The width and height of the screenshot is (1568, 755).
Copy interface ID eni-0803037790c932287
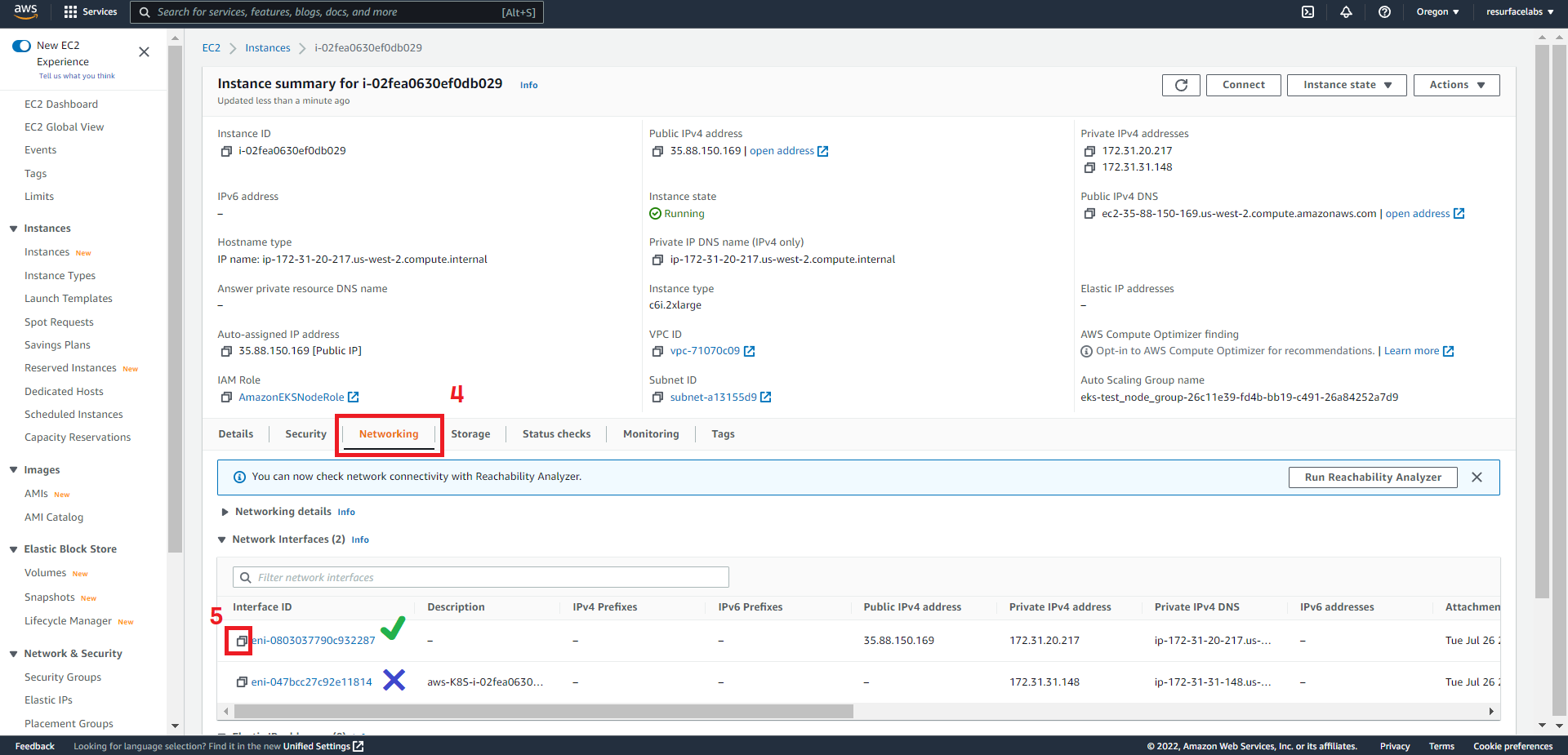point(241,641)
